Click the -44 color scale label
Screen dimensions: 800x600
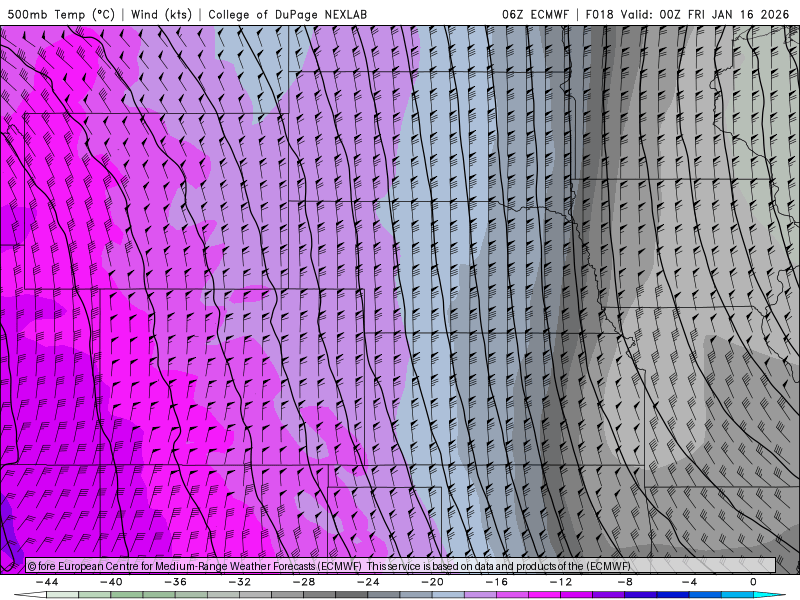[x=47, y=582]
